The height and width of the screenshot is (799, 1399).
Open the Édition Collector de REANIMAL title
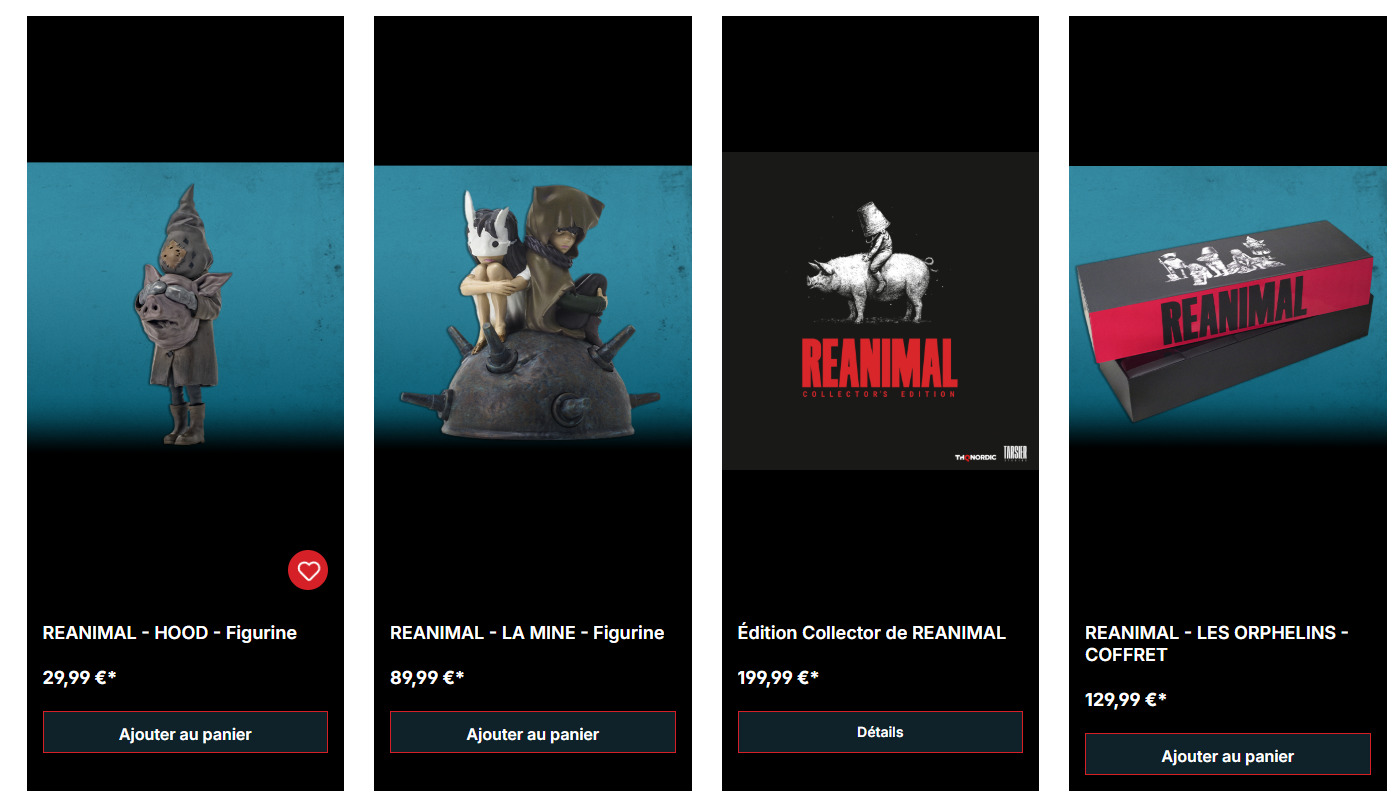tap(872, 633)
